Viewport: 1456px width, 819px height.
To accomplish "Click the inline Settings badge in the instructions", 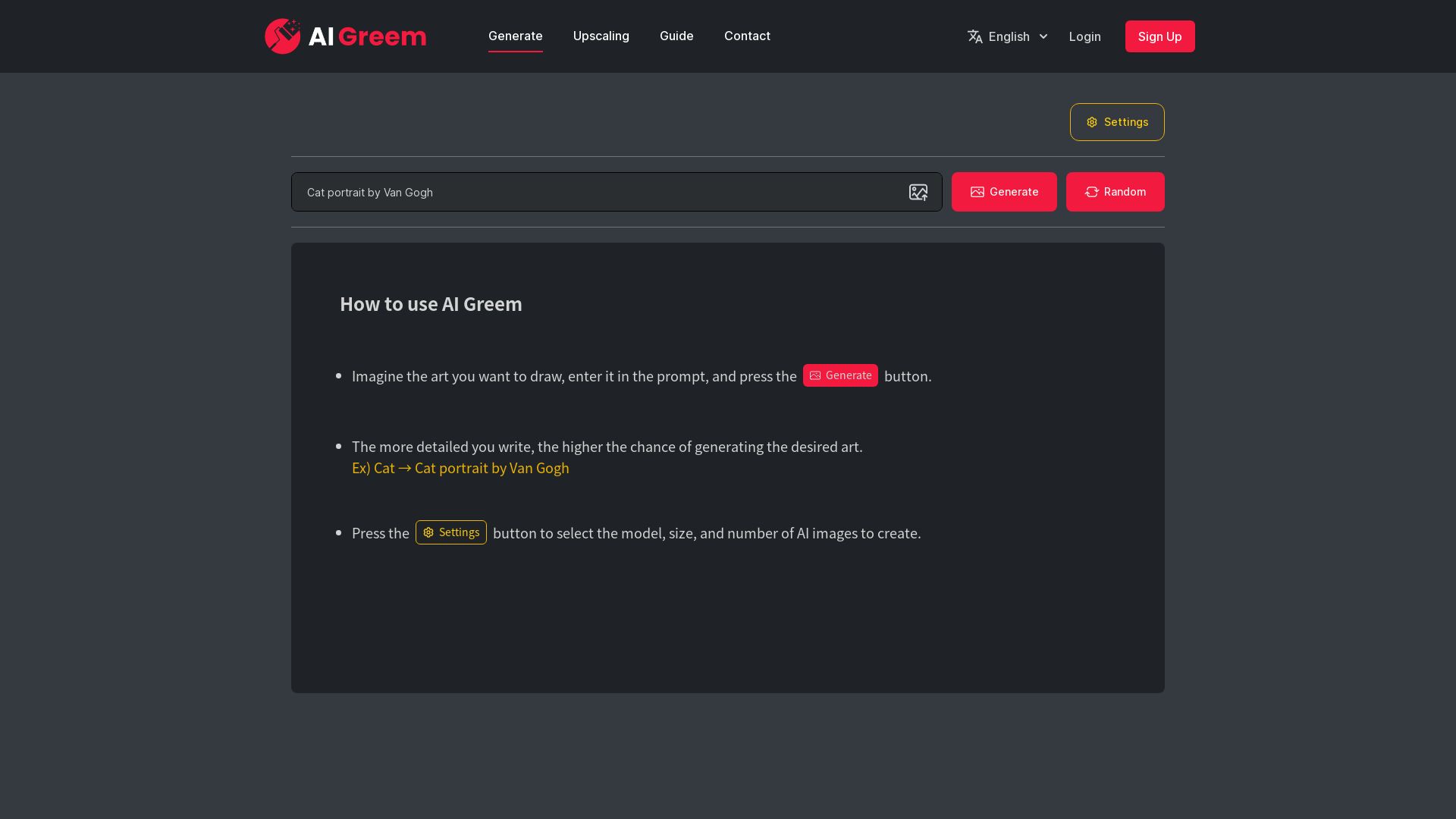I will [450, 532].
